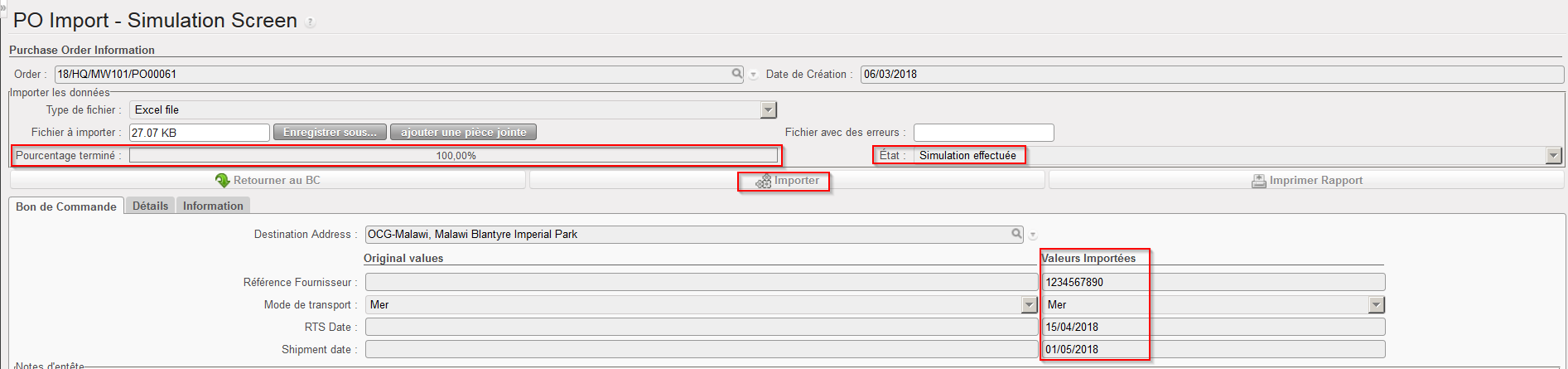Viewport: 1568px width, 369px height.
Task: Click the Valeurs Importées column header
Action: coord(1088,258)
